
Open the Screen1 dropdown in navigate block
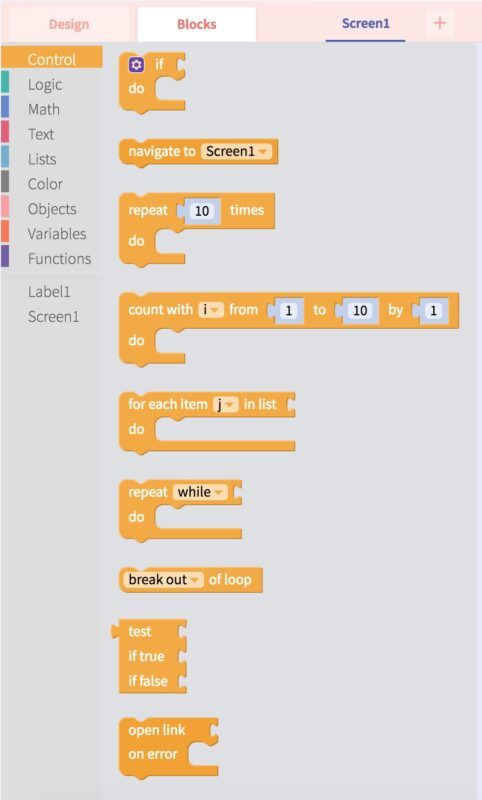click(236, 151)
